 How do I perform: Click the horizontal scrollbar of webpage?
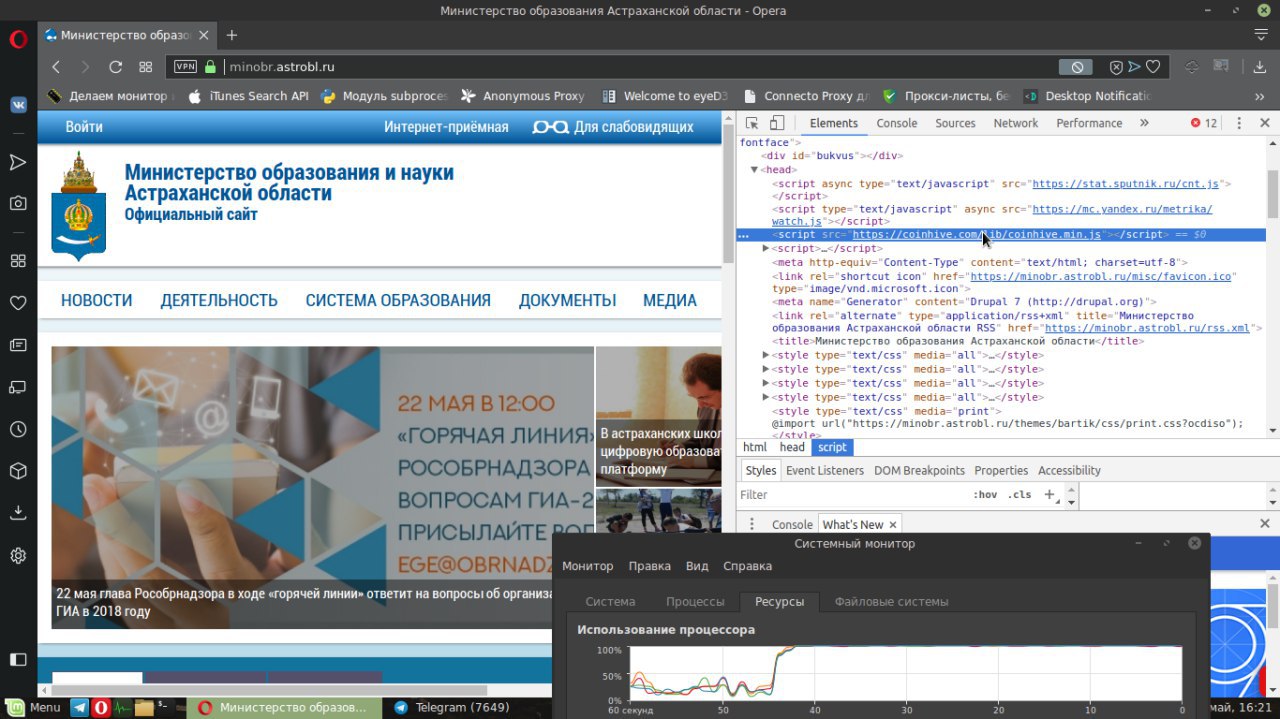point(270,690)
